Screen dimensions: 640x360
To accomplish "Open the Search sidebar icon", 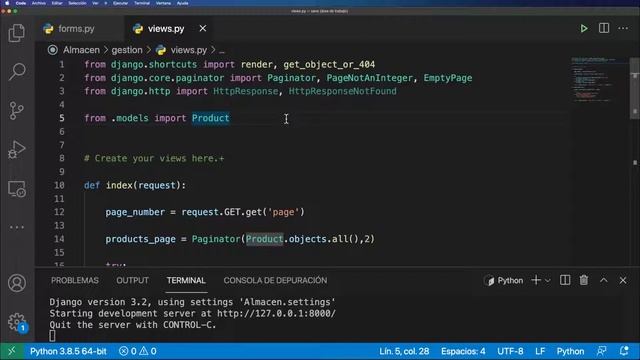I will [17, 71].
